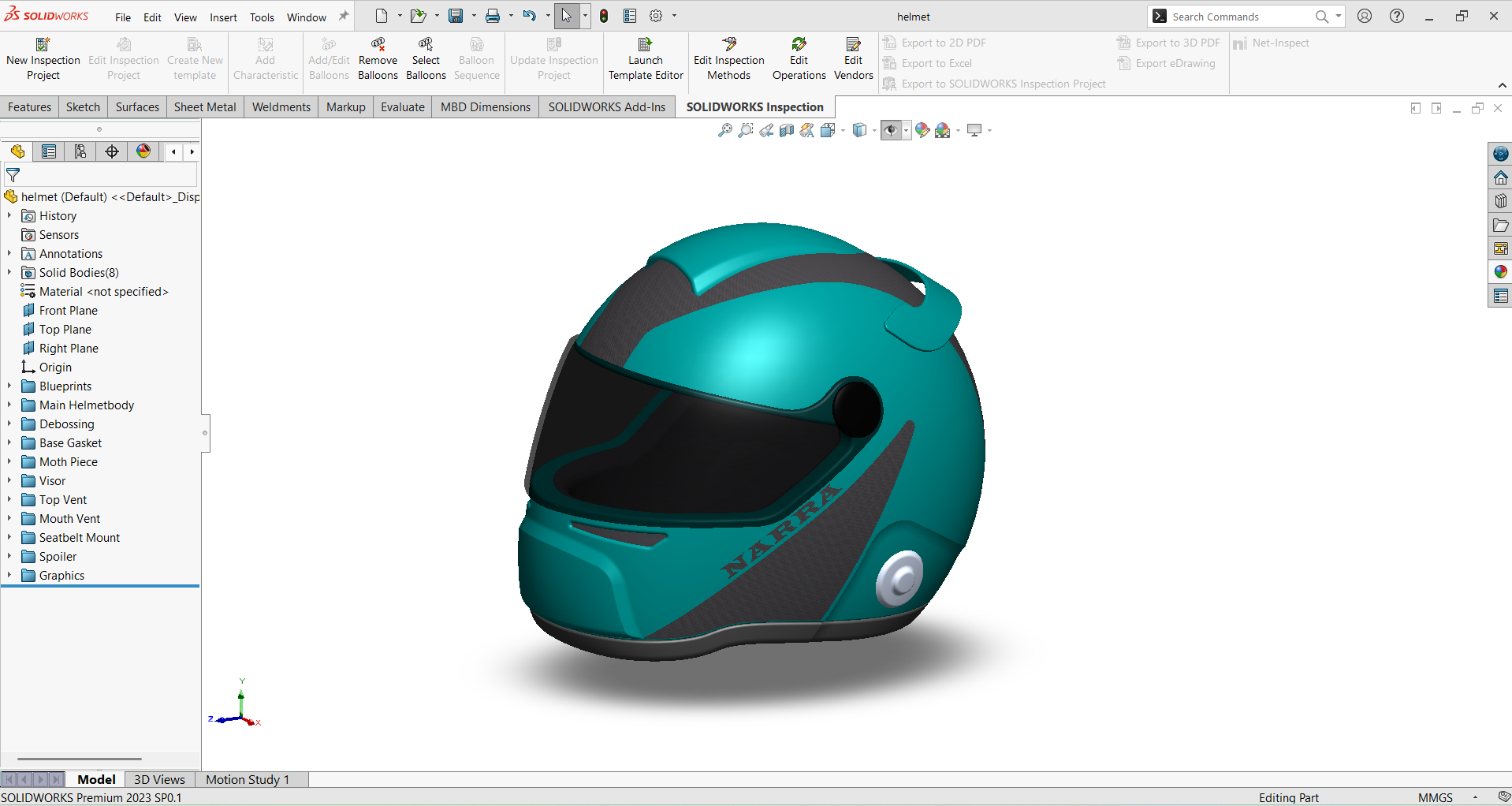Screen dimensions: 1512x806
Task: Open PropertyManager tab in left panel
Action: (49, 151)
